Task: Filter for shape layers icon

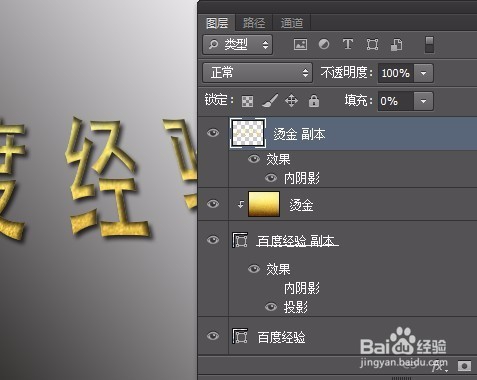Action: pos(372,44)
